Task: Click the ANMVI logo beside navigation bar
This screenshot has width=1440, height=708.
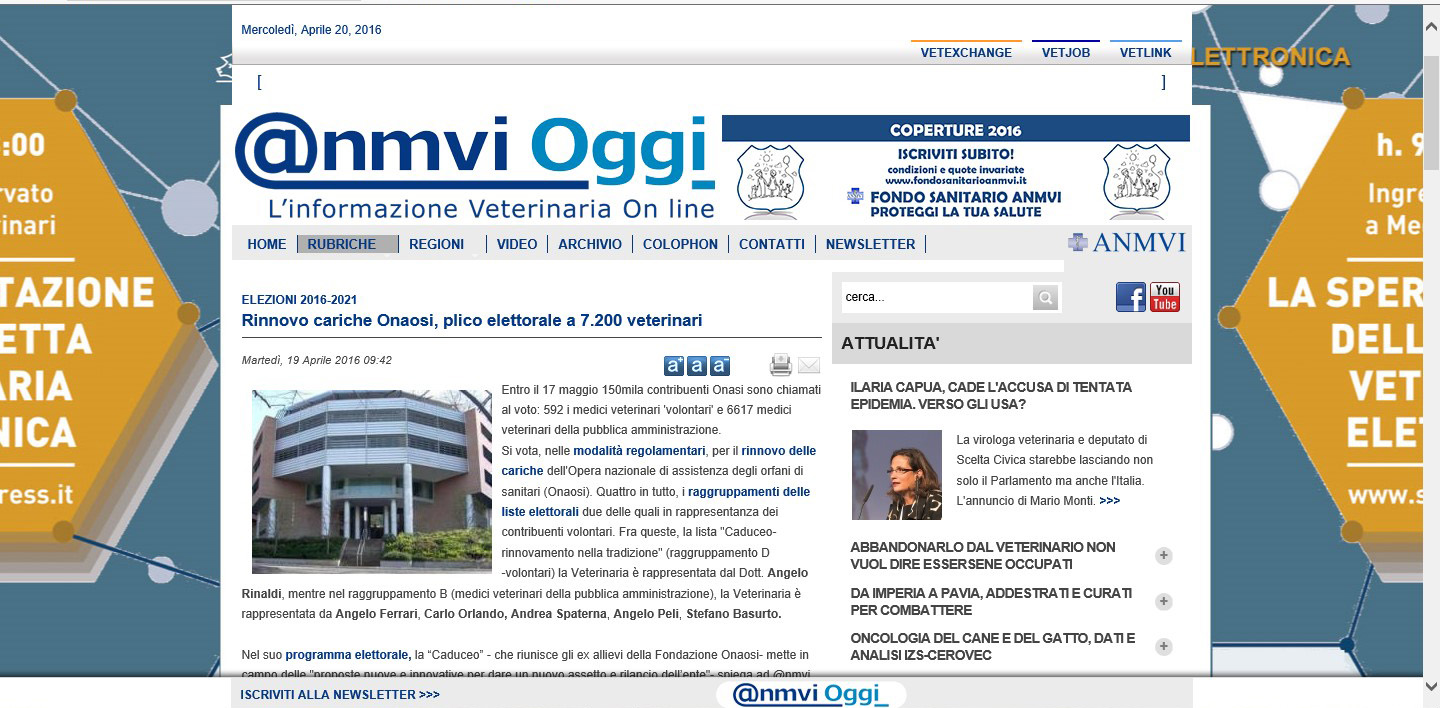Action: point(1127,242)
